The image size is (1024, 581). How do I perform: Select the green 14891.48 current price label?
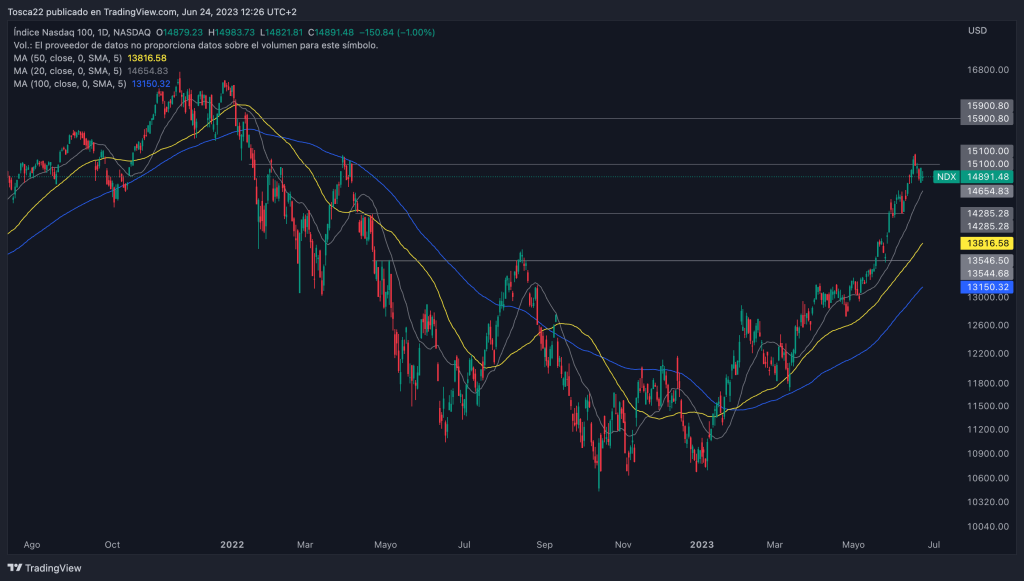coord(988,177)
